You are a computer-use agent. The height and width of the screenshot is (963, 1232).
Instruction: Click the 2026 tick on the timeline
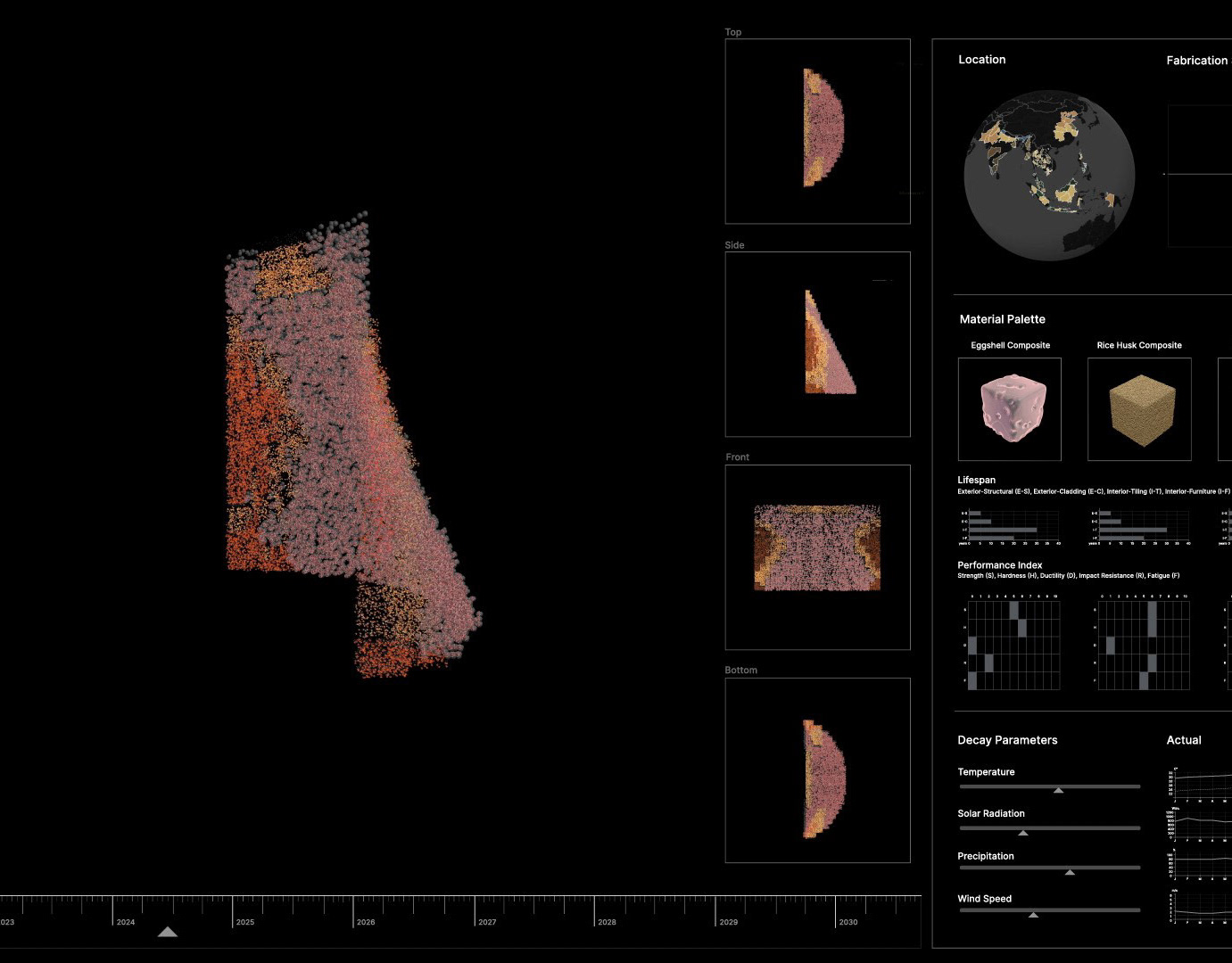[x=354, y=911]
